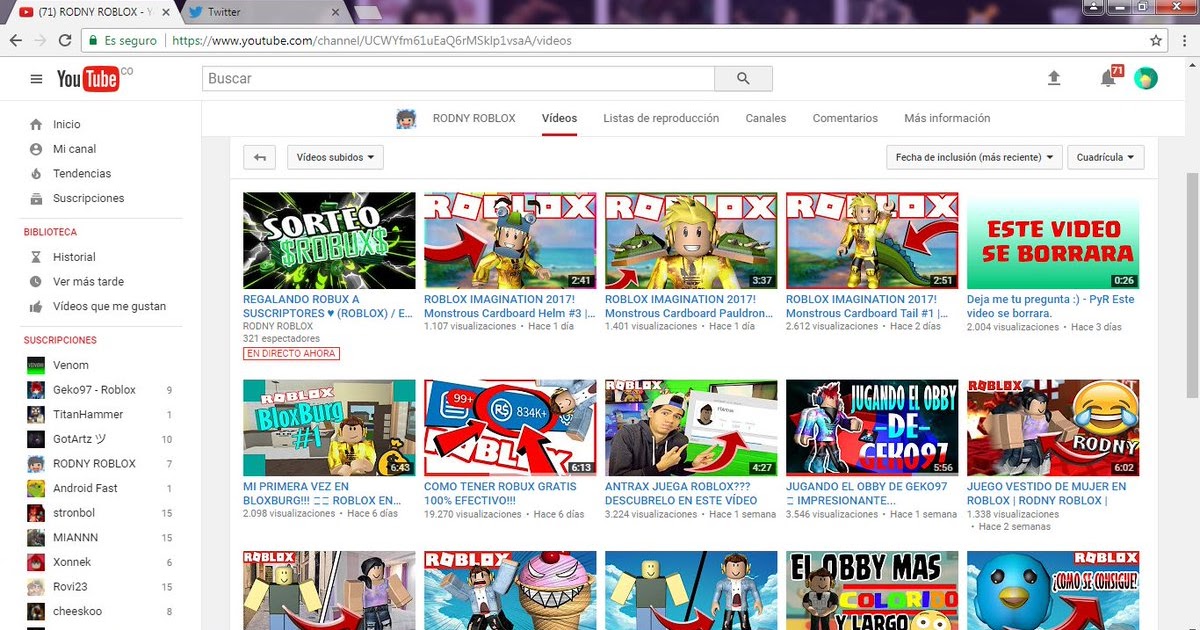Open COMO TENER ROBUX GRATIS video title

click(500, 493)
